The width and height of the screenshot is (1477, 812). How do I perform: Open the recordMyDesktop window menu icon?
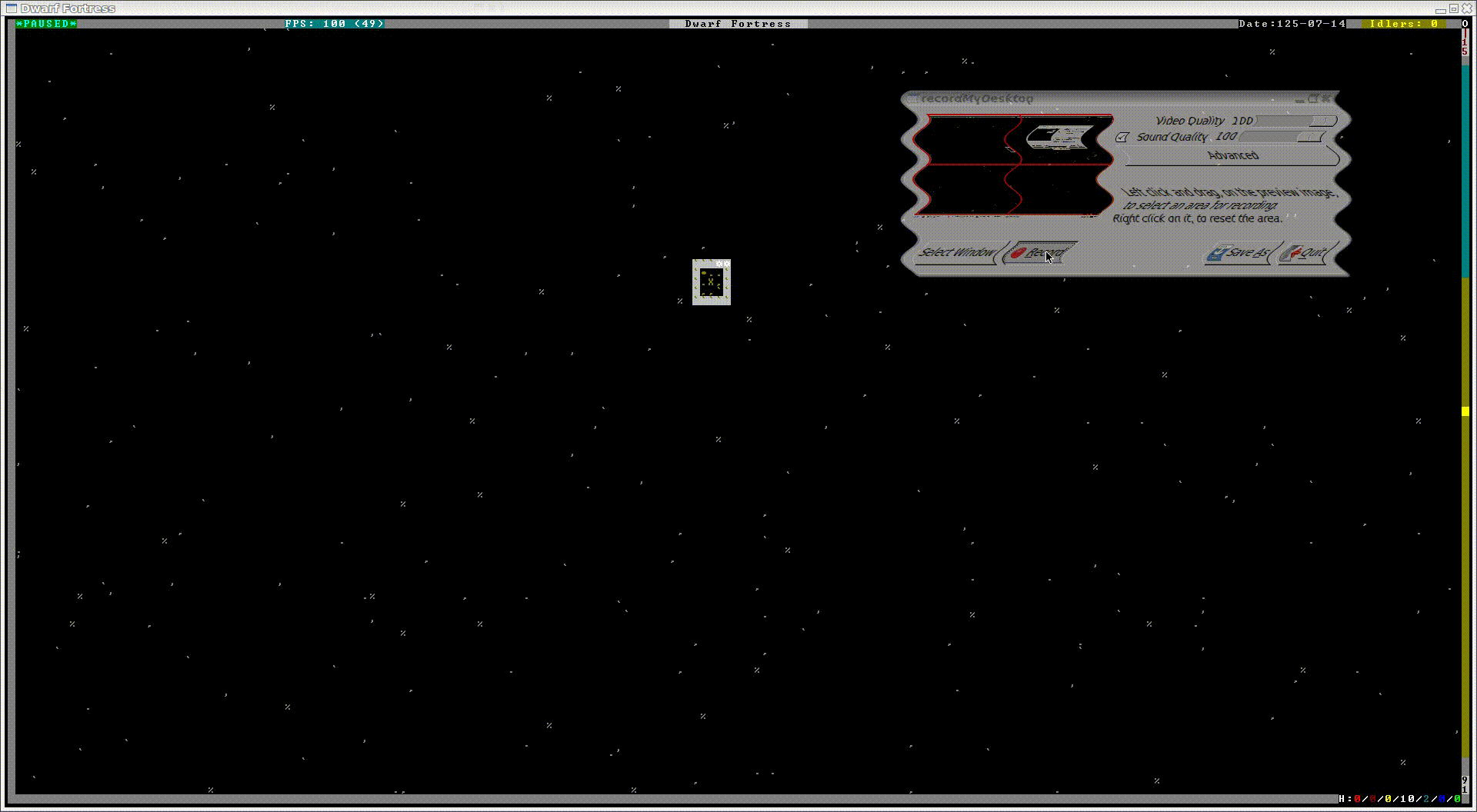pos(912,98)
